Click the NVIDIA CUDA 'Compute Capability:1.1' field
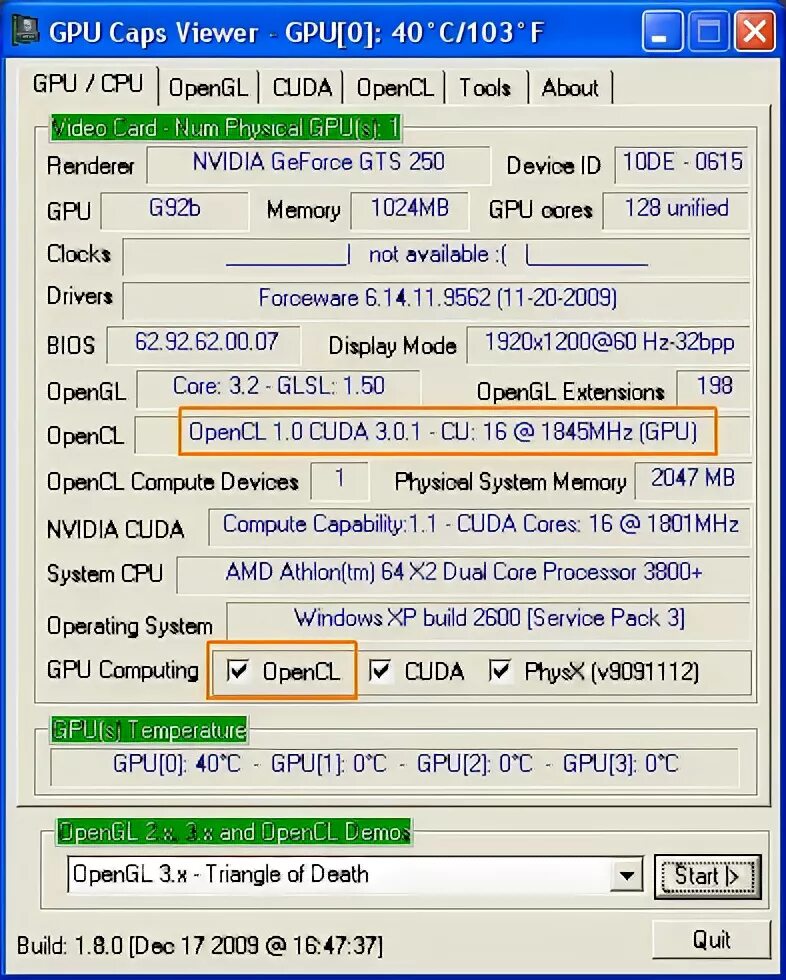 (480, 526)
